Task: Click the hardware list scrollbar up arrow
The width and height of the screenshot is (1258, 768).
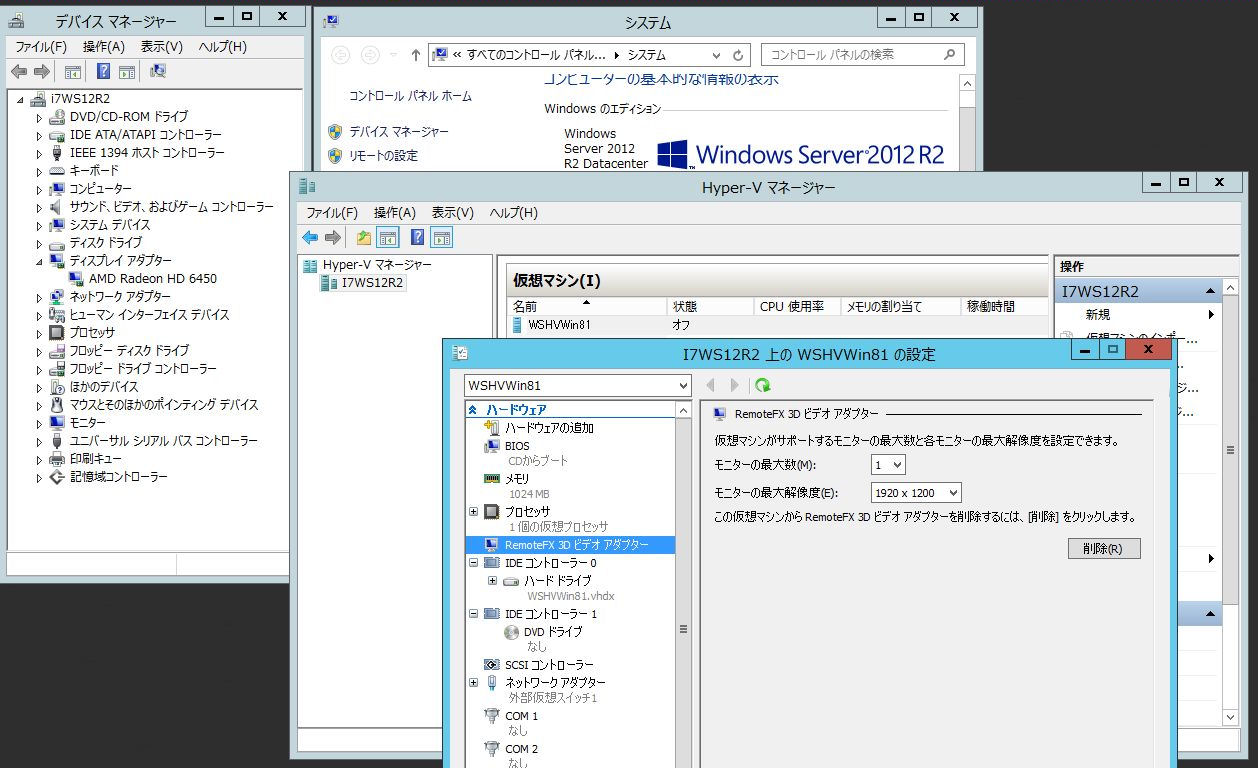Action: [684, 411]
